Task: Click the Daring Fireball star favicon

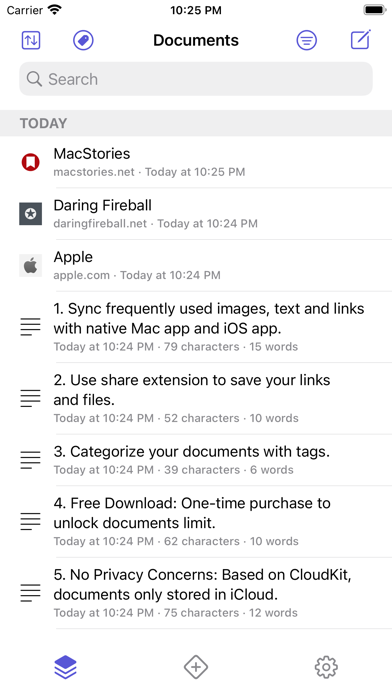Action: (x=31, y=214)
